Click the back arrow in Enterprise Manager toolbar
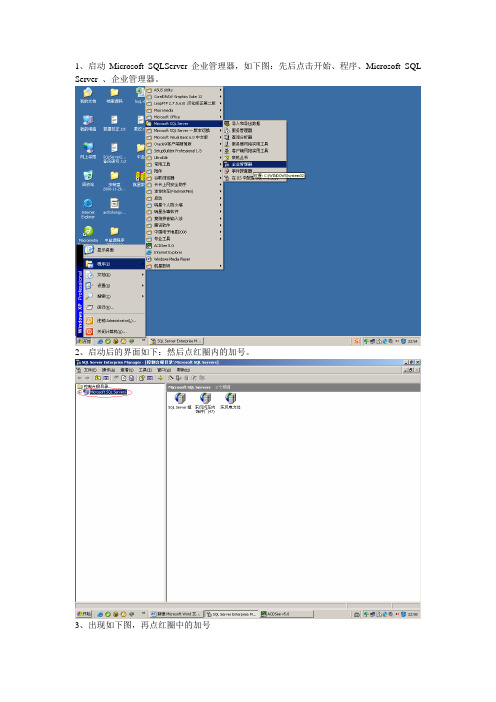The image size is (496, 702). [80, 378]
